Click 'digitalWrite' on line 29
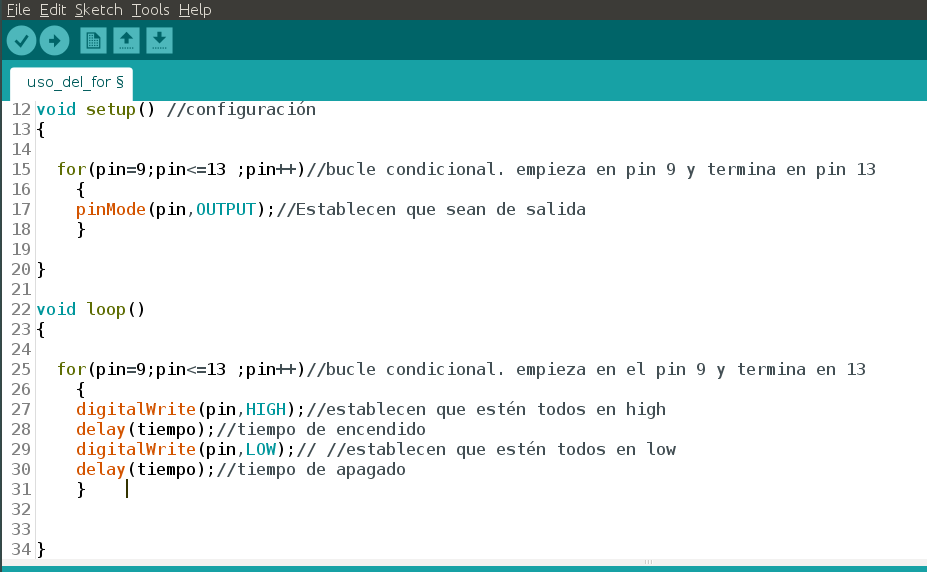927x572 pixels. click(136, 449)
